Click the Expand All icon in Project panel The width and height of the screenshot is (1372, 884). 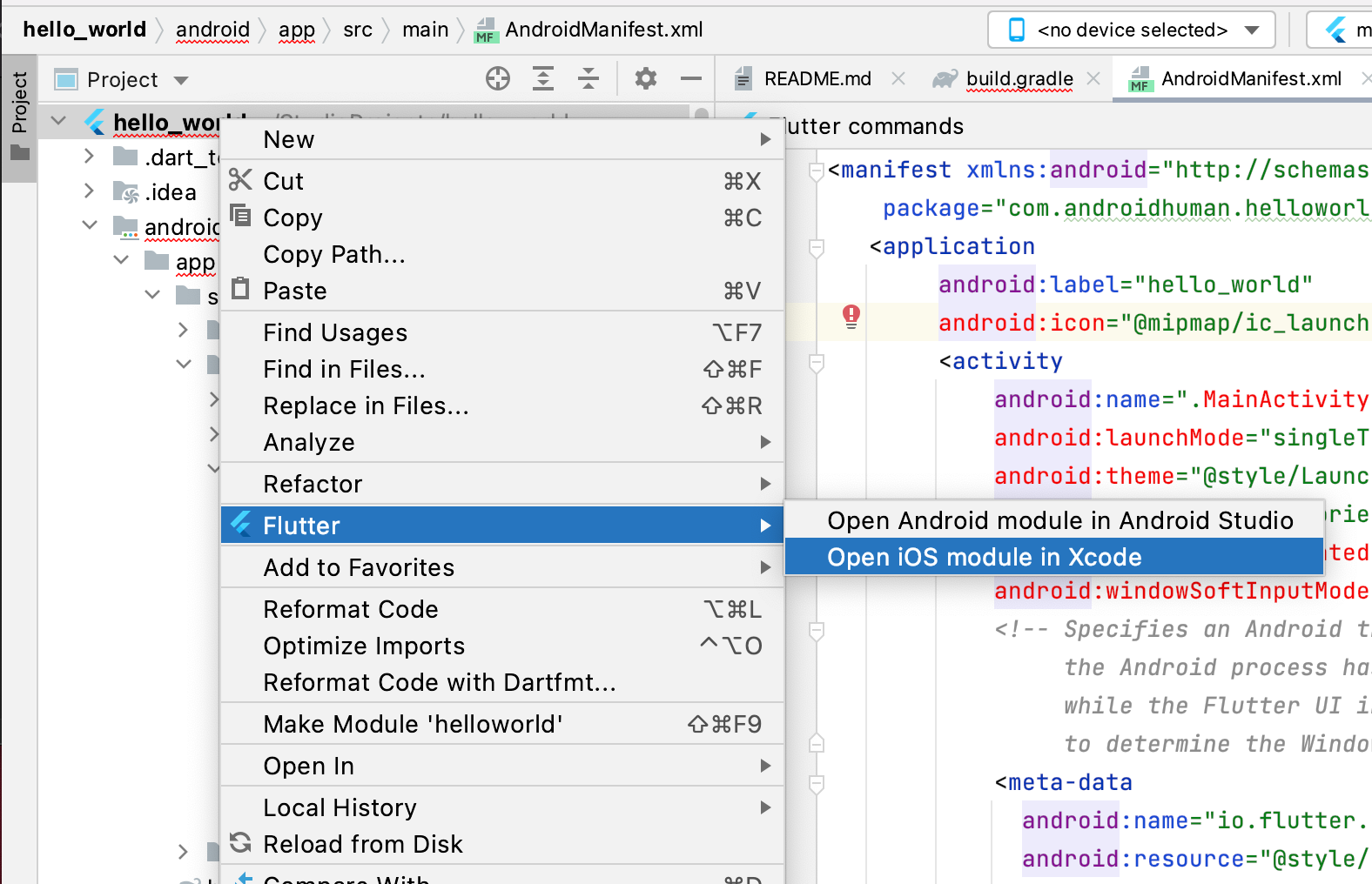543,79
